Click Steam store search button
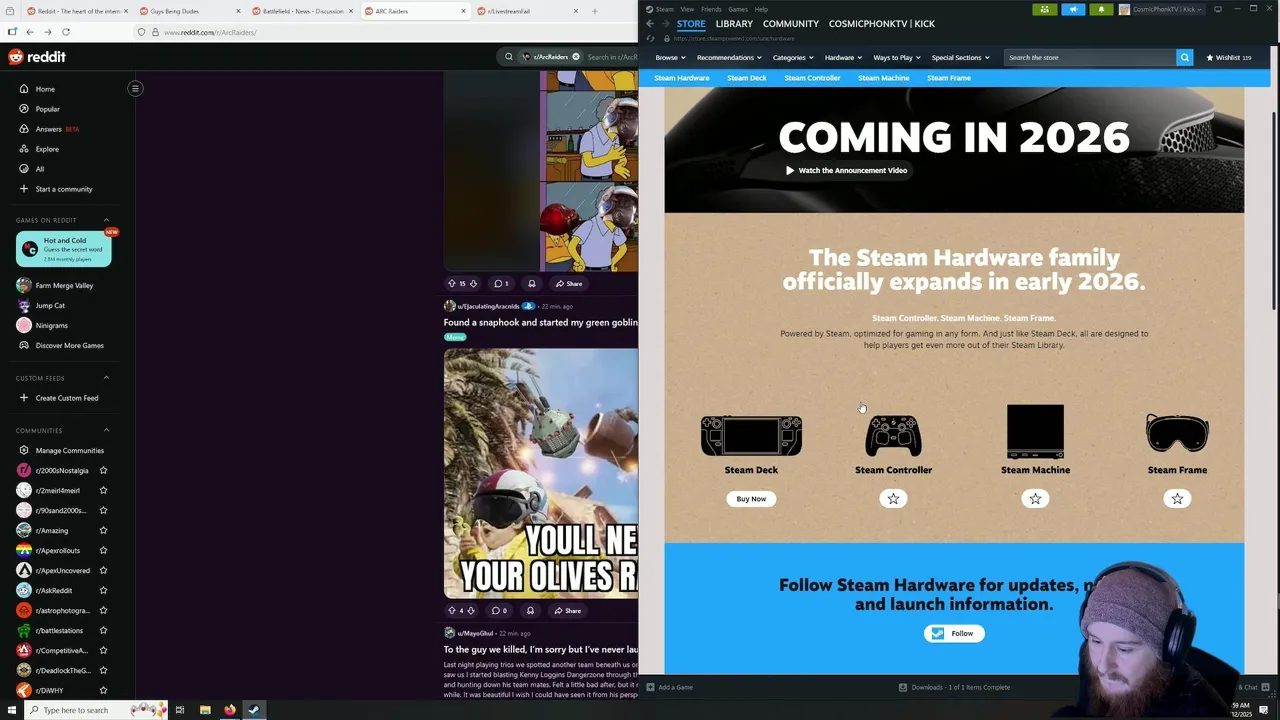The image size is (1280, 720). coord(1185,57)
